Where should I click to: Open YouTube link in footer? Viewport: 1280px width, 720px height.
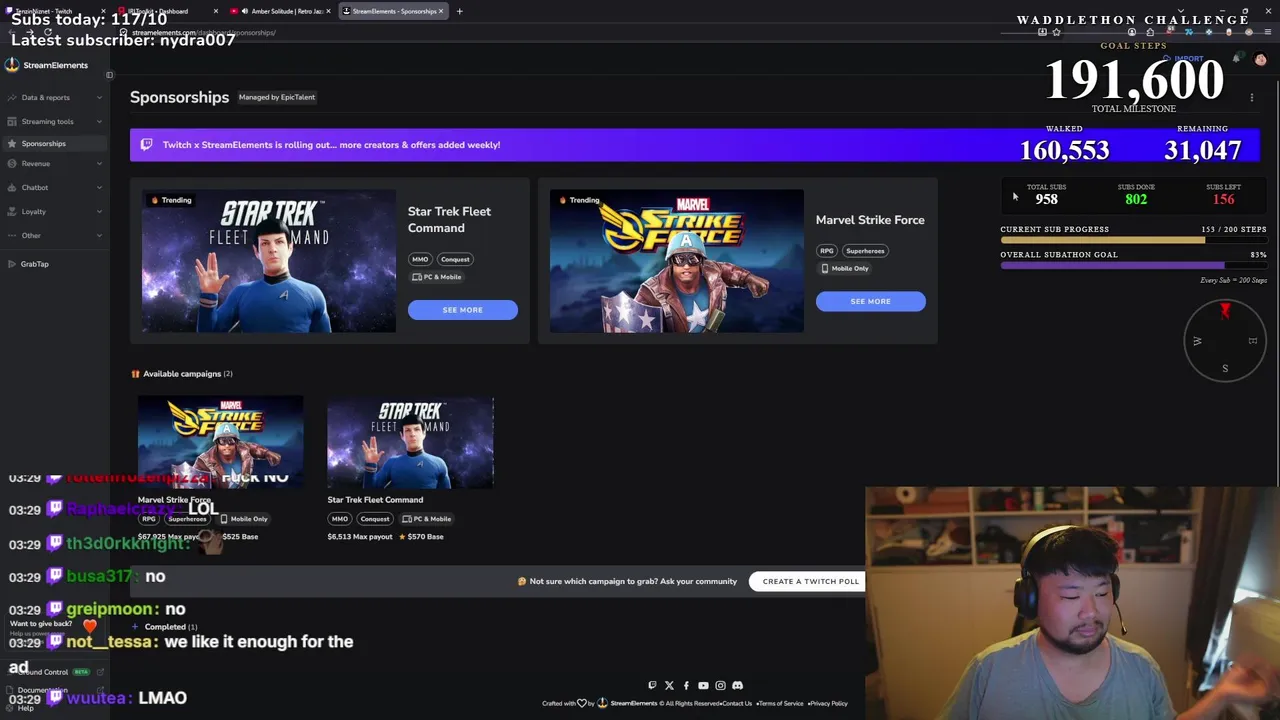(703, 685)
